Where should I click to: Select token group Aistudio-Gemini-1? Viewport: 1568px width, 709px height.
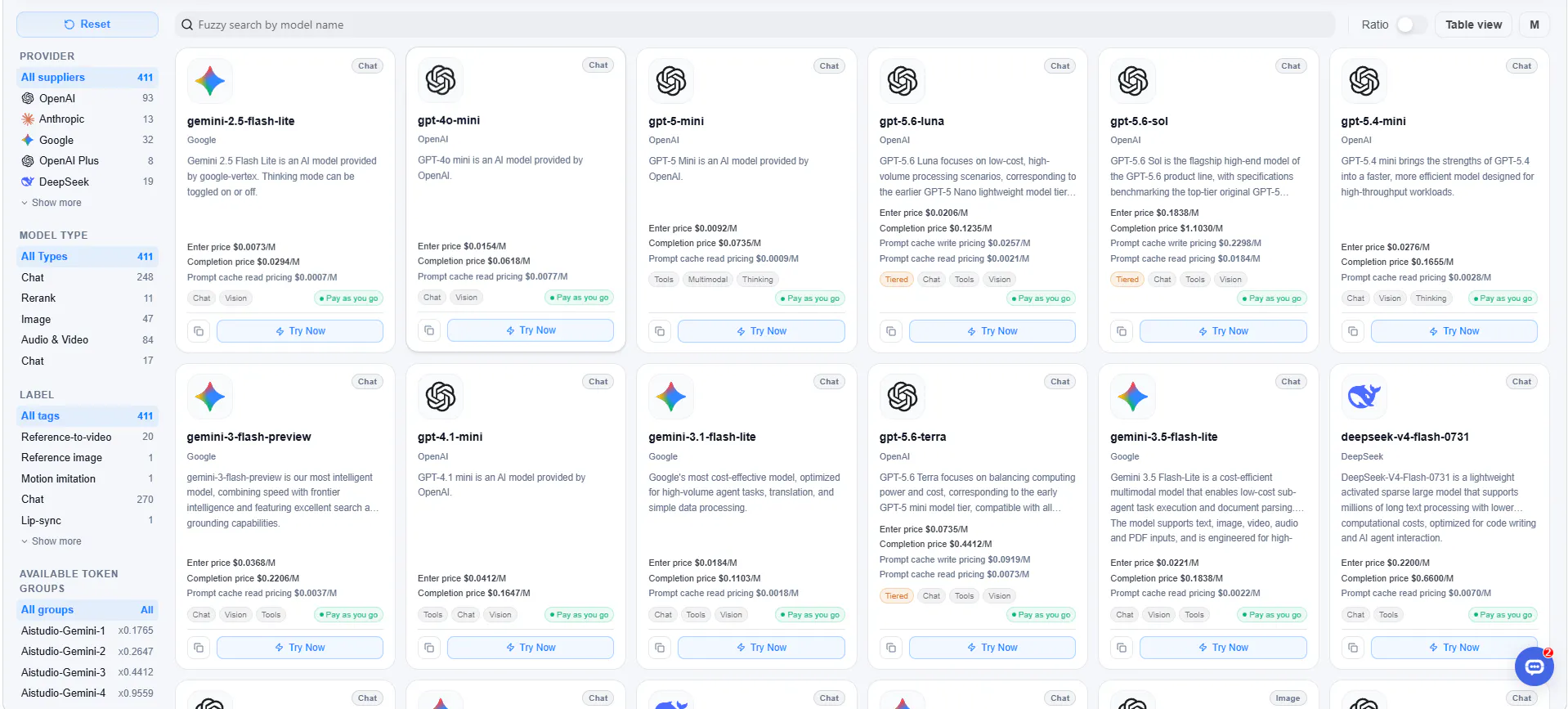[87, 630]
